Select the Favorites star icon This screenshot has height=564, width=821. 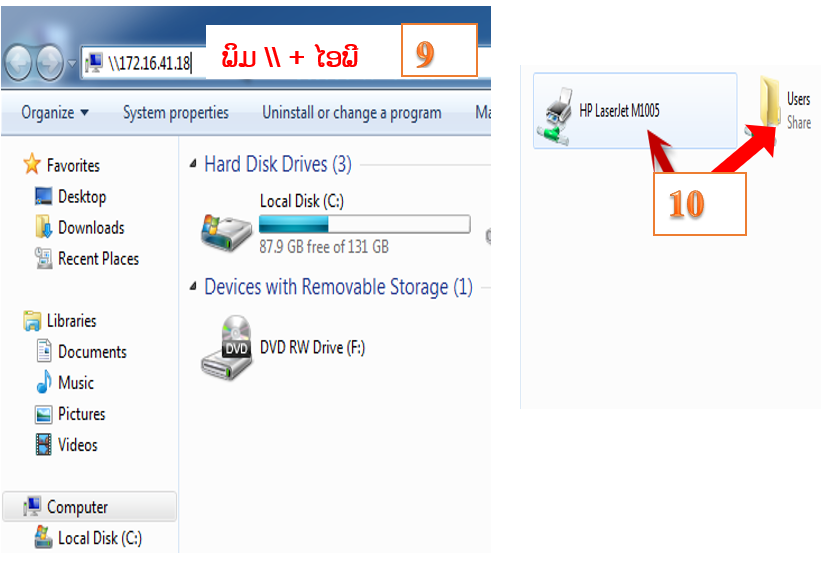click(33, 165)
